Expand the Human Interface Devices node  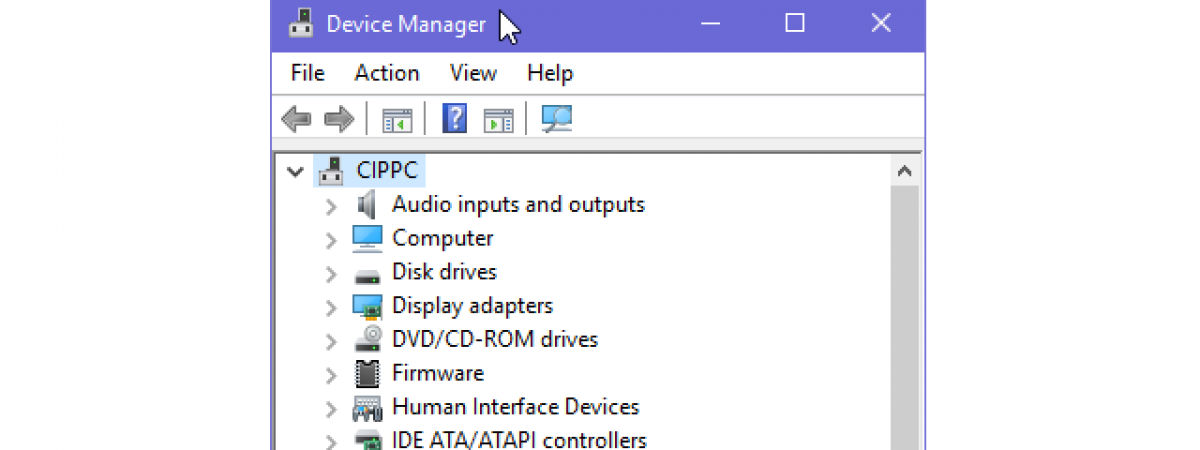click(331, 408)
